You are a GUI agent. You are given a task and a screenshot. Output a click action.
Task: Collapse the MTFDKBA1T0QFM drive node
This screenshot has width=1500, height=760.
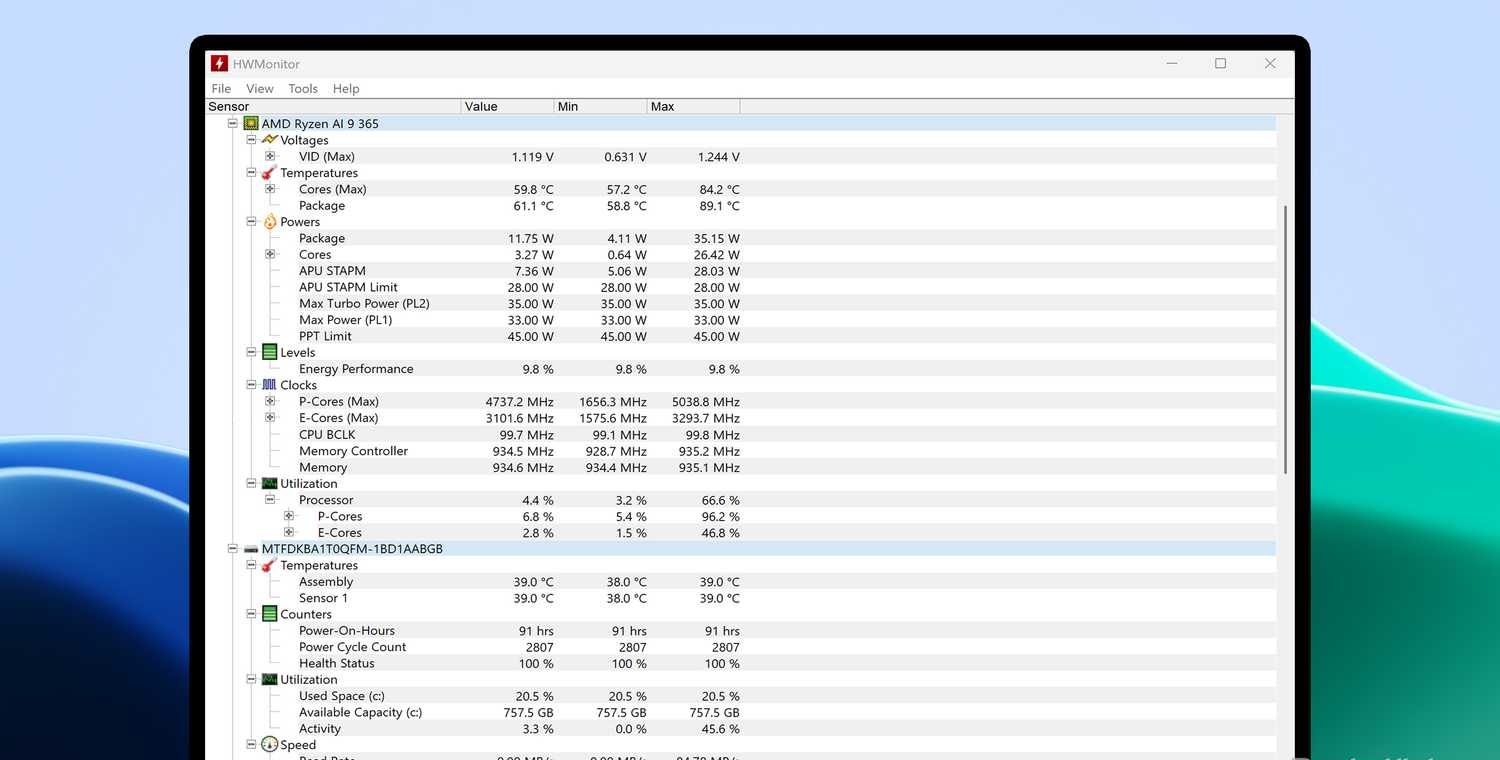click(x=232, y=548)
